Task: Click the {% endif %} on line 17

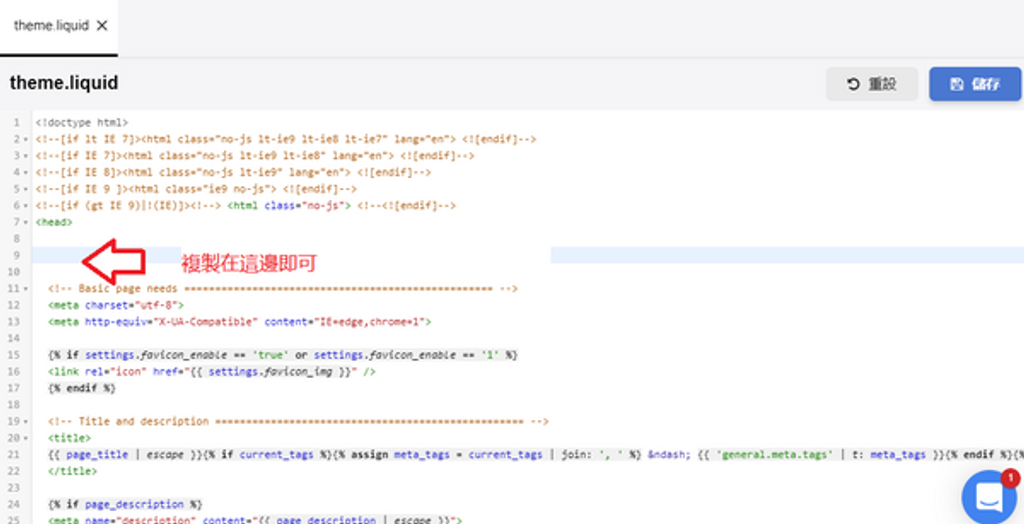Action: click(x=82, y=388)
